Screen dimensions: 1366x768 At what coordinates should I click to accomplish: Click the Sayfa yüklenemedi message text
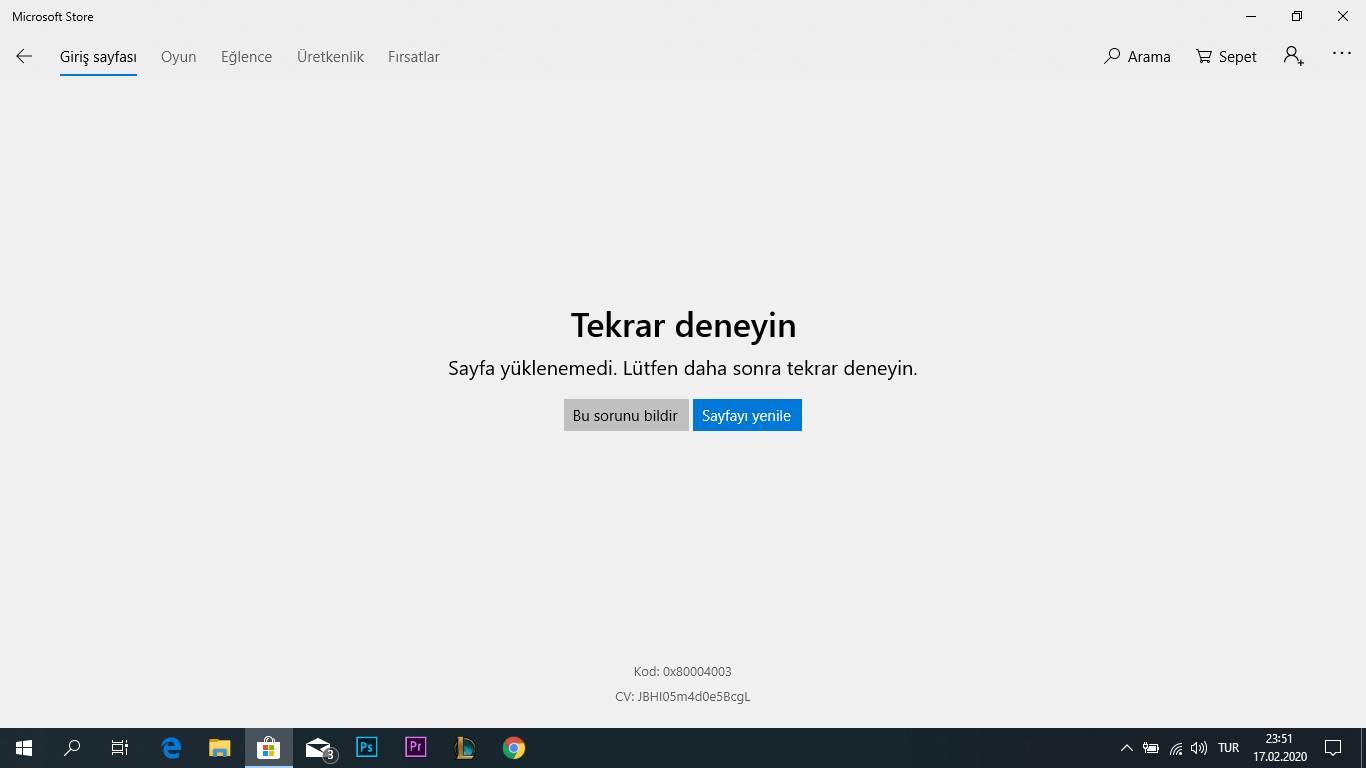(683, 368)
